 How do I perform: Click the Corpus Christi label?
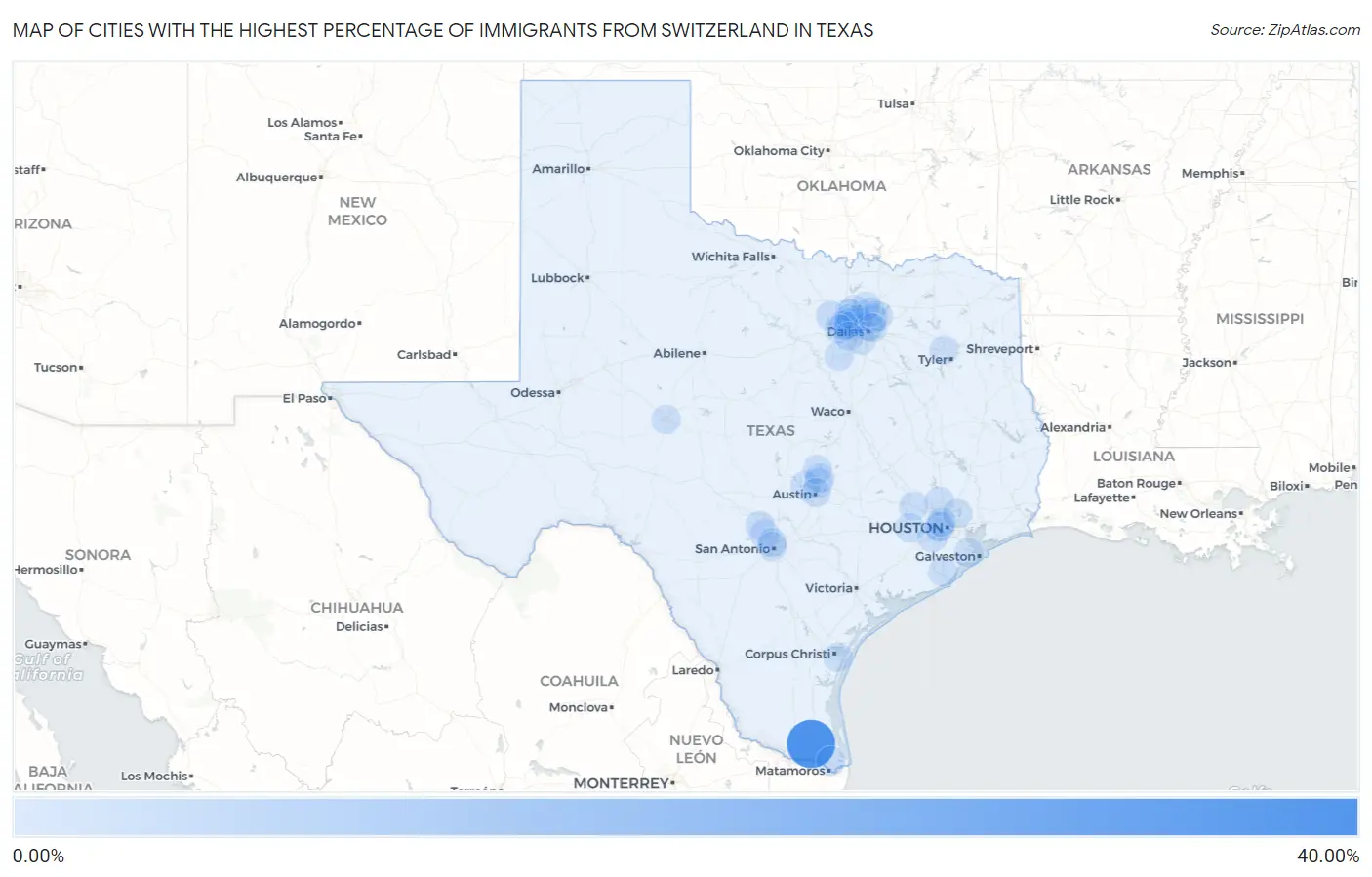pos(787,654)
